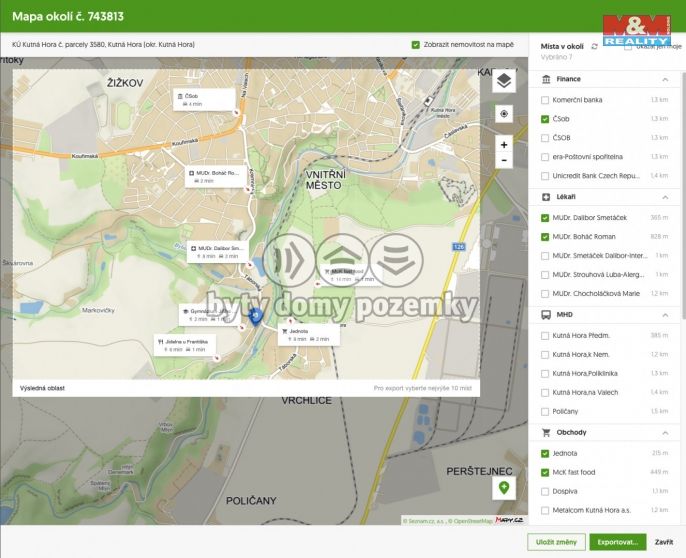Uncheck Zobrazit nemovitost na mapě
Viewport: 686px width, 558px height.
coord(416,45)
